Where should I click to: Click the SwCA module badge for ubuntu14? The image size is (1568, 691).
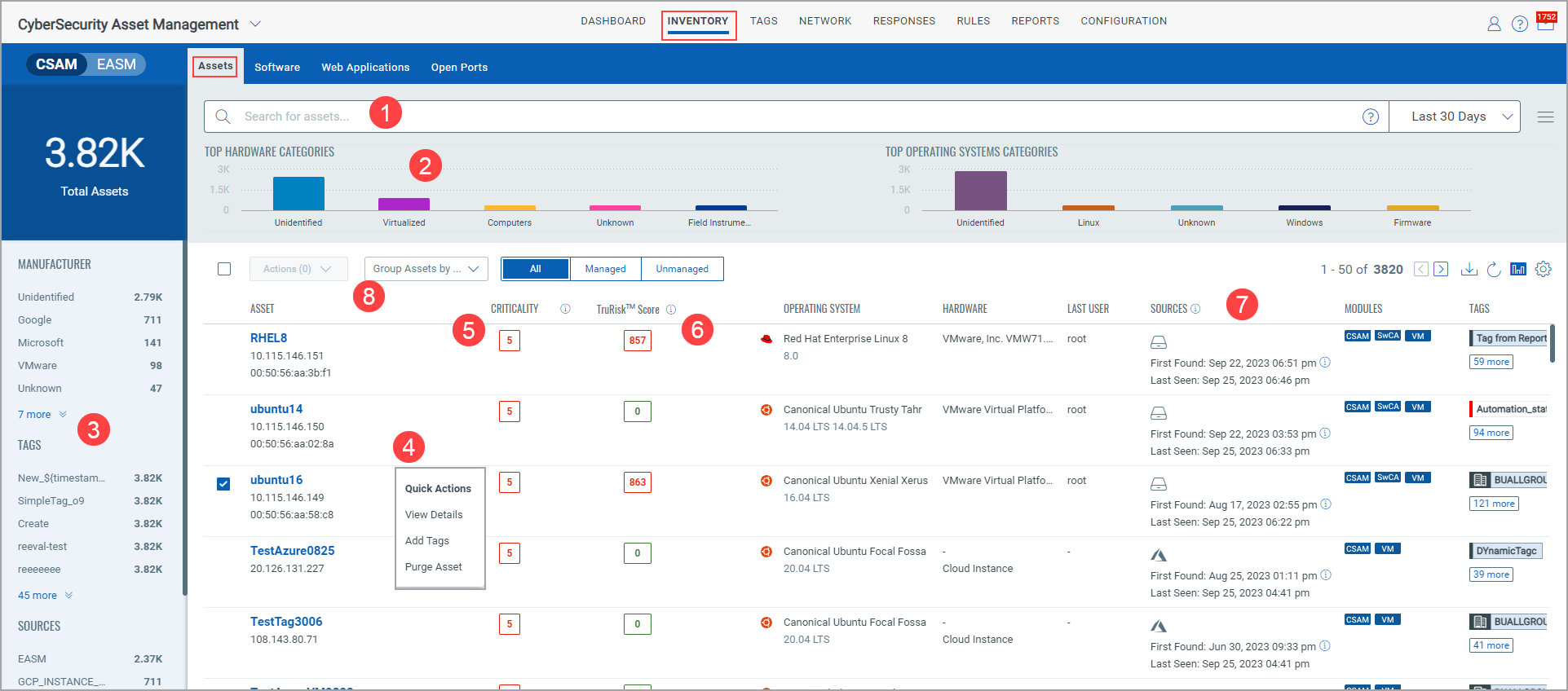pos(1388,407)
